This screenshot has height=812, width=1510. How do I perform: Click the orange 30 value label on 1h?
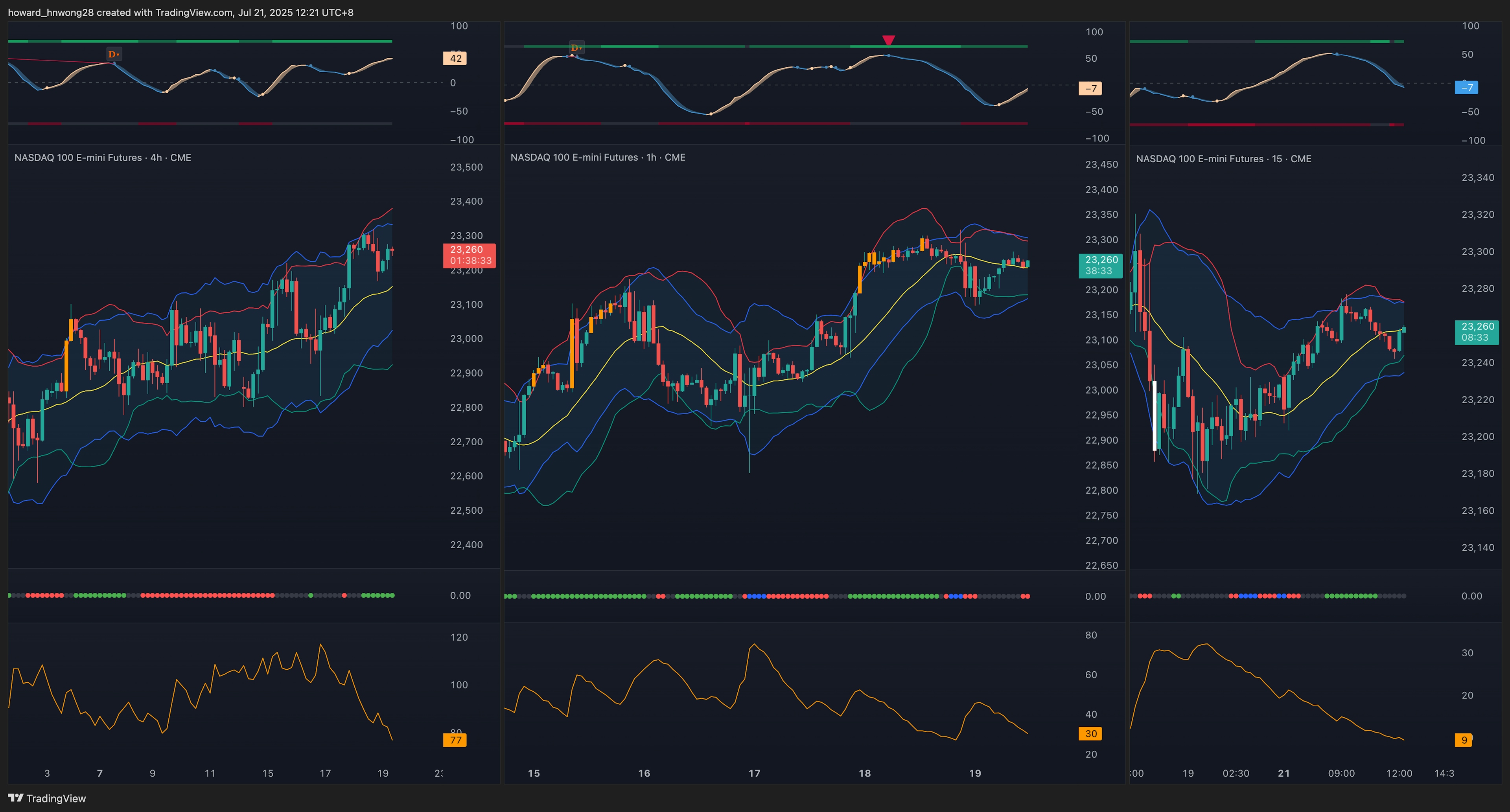coord(1090,733)
